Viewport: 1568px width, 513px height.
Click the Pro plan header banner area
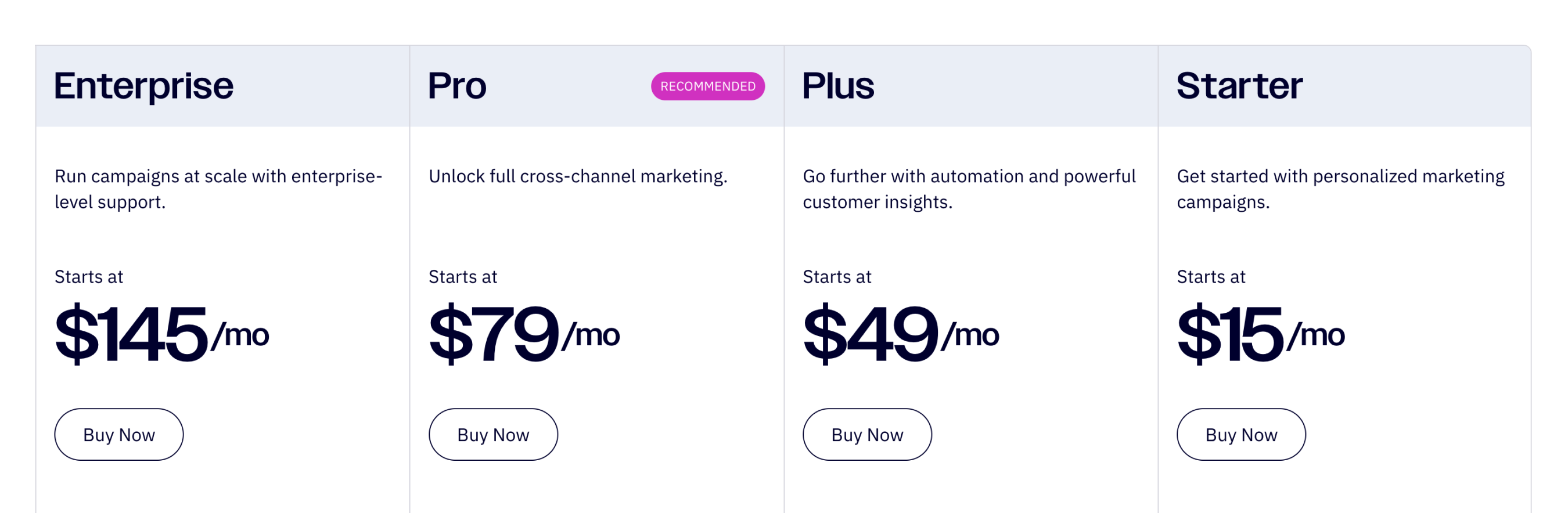click(596, 85)
